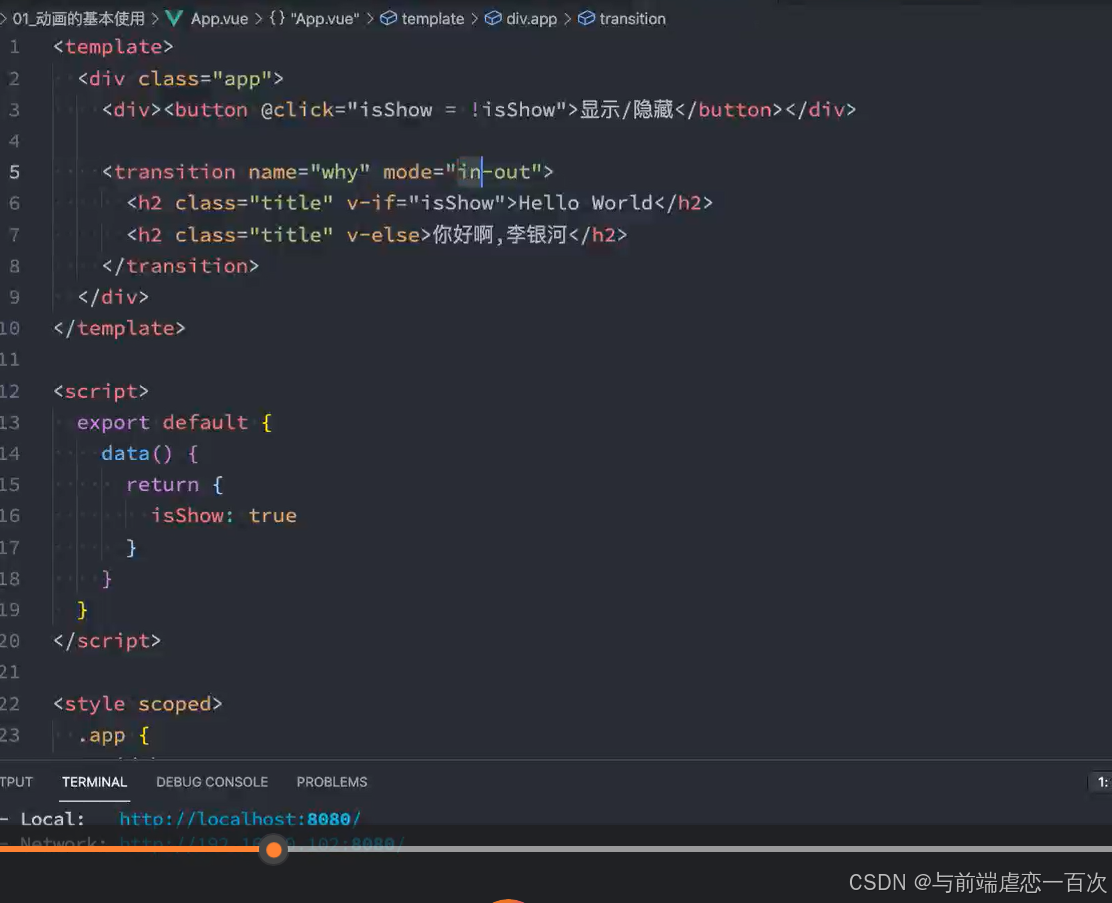Image resolution: width=1112 pixels, height=903 pixels.
Task: Click line number 22 in gutter
Action: [10, 704]
